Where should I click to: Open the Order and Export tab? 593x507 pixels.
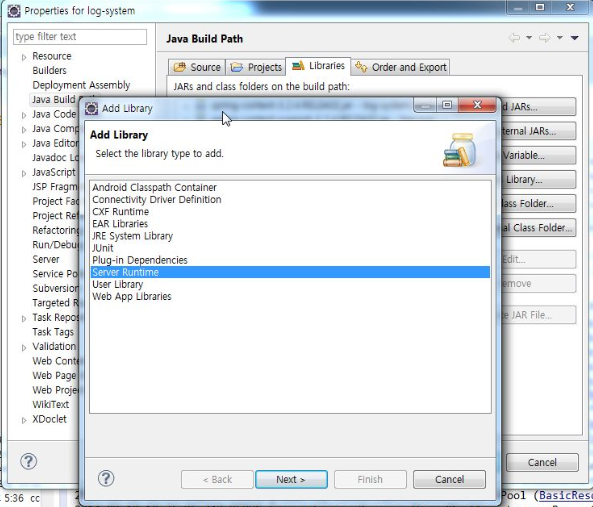point(401,67)
